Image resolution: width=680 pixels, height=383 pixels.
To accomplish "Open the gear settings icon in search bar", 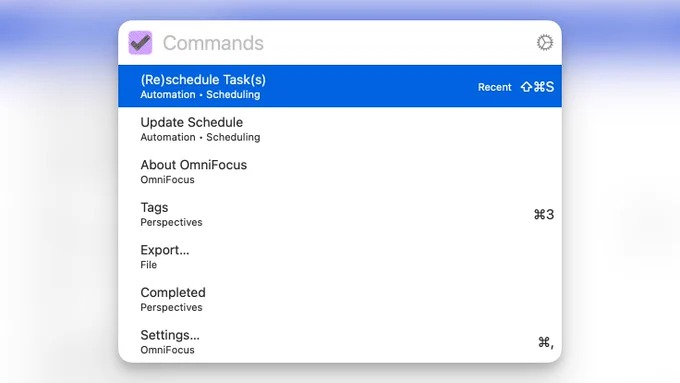I will [545, 43].
